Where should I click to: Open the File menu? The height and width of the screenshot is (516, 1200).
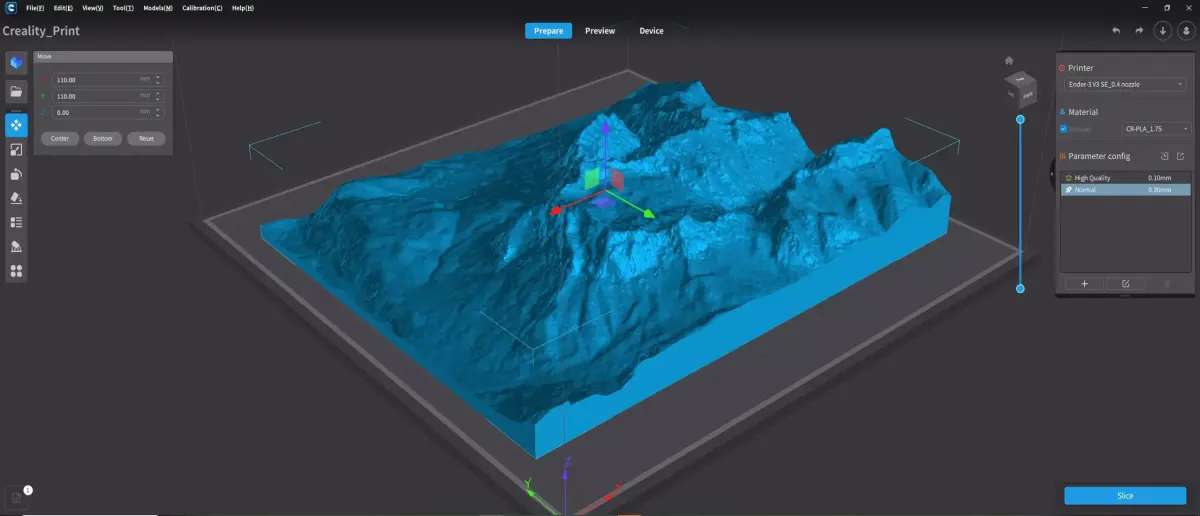(x=35, y=7)
